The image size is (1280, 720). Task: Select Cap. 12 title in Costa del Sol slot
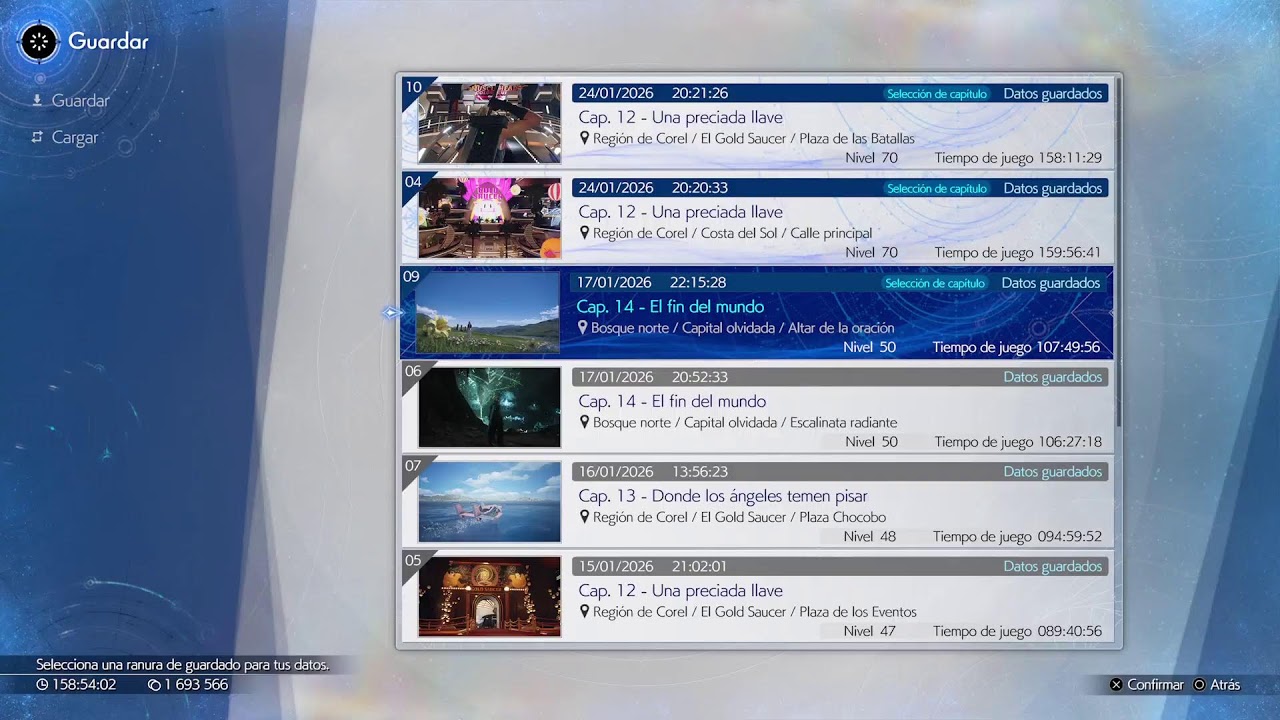[x=681, y=212]
